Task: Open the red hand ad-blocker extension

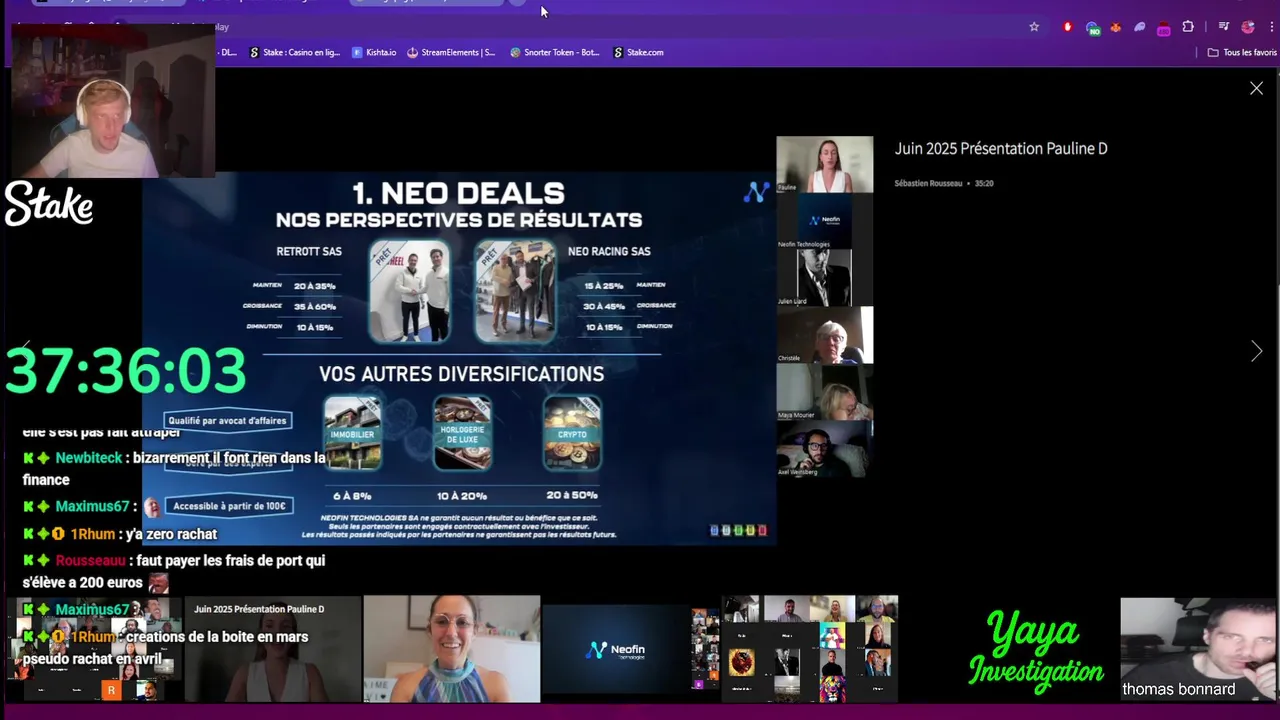Action: pyautogui.click(x=1068, y=27)
